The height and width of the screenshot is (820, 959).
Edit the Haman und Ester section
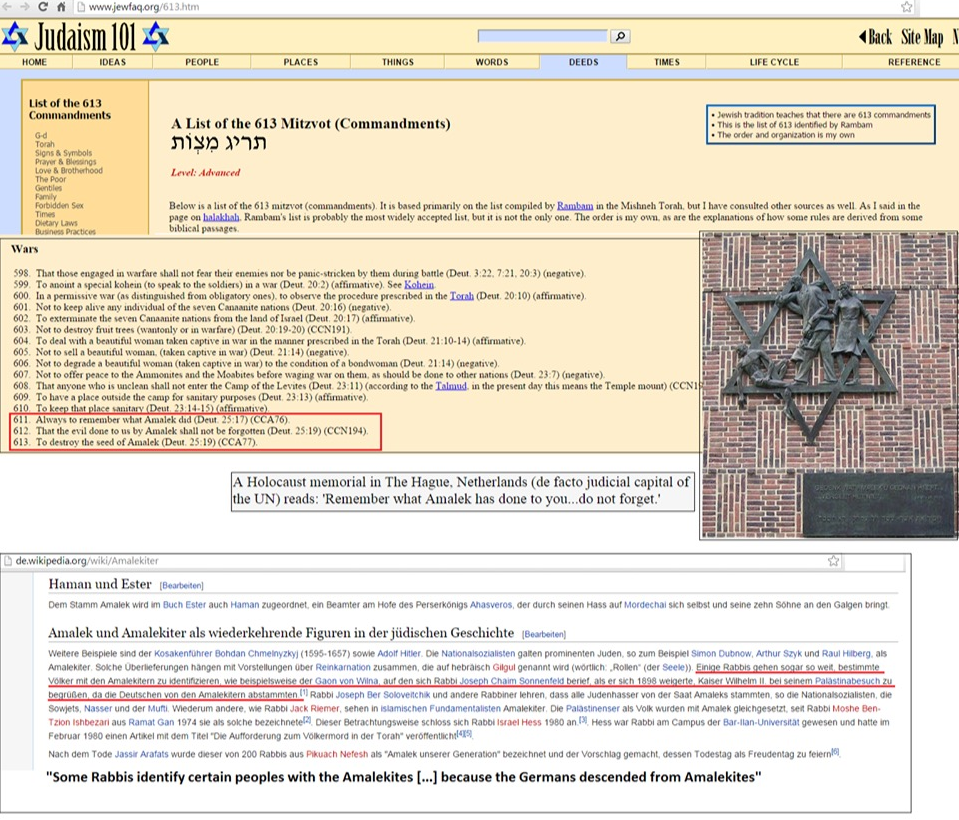pyautogui.click(x=182, y=586)
